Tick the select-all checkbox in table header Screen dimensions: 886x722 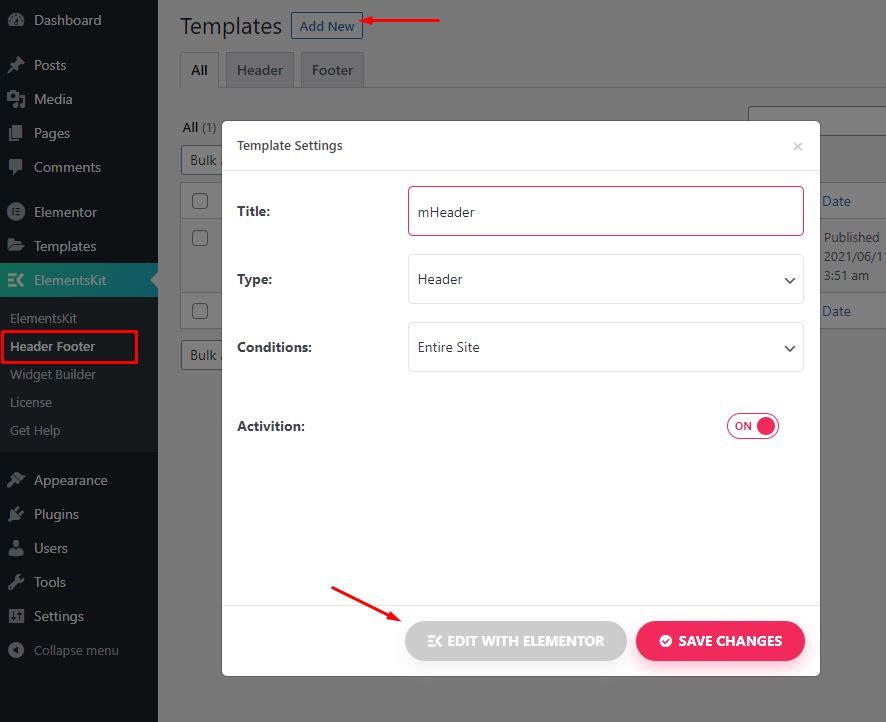pyautogui.click(x=200, y=201)
